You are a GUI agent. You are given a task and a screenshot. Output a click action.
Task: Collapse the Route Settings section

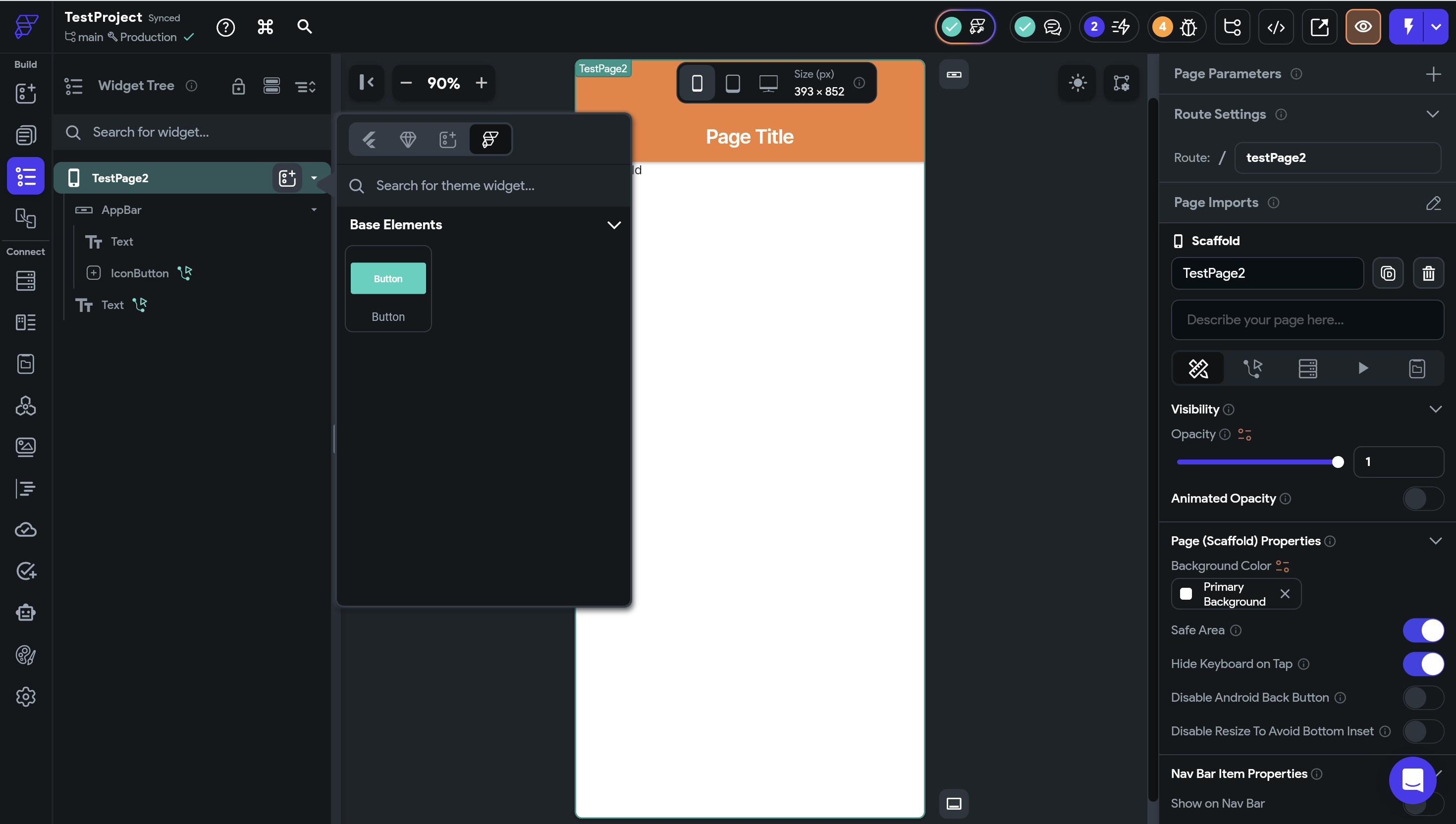coord(1432,114)
